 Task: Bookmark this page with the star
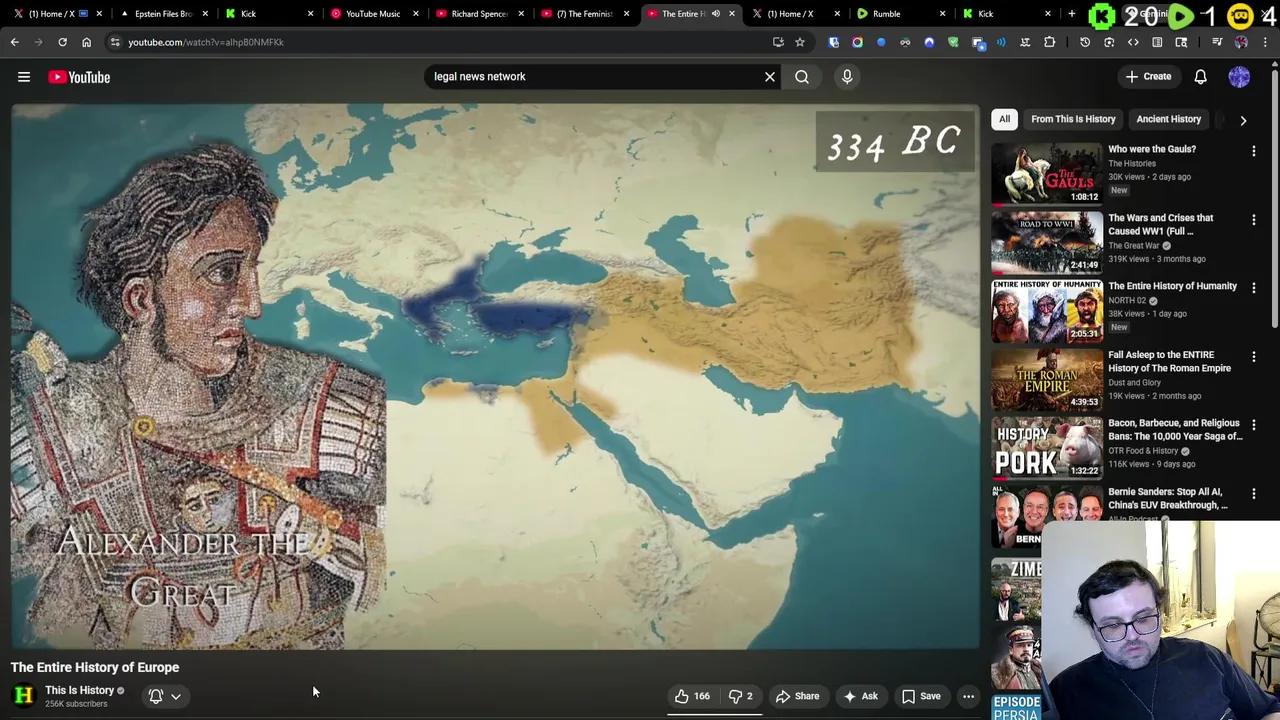tap(800, 42)
